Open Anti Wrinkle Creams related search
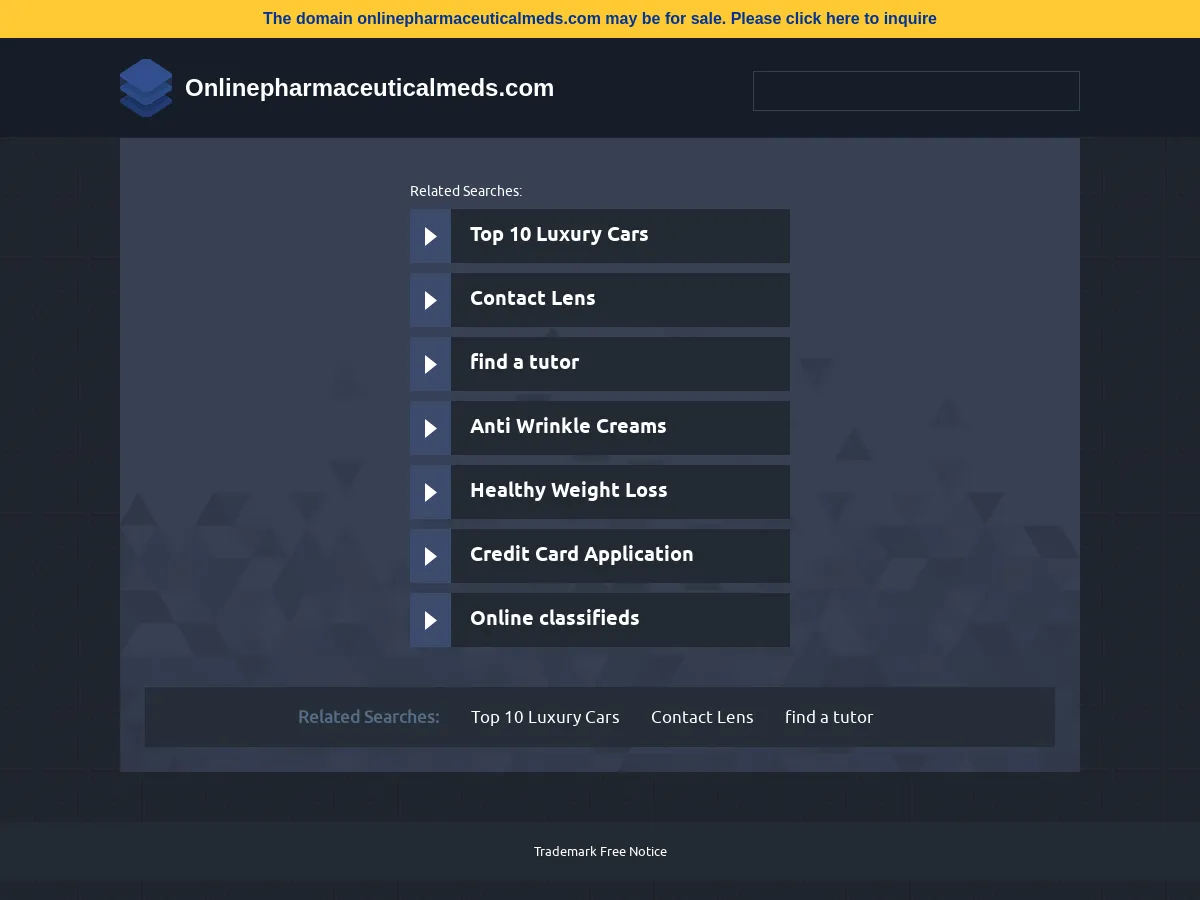The image size is (1200, 900). pyautogui.click(x=568, y=427)
